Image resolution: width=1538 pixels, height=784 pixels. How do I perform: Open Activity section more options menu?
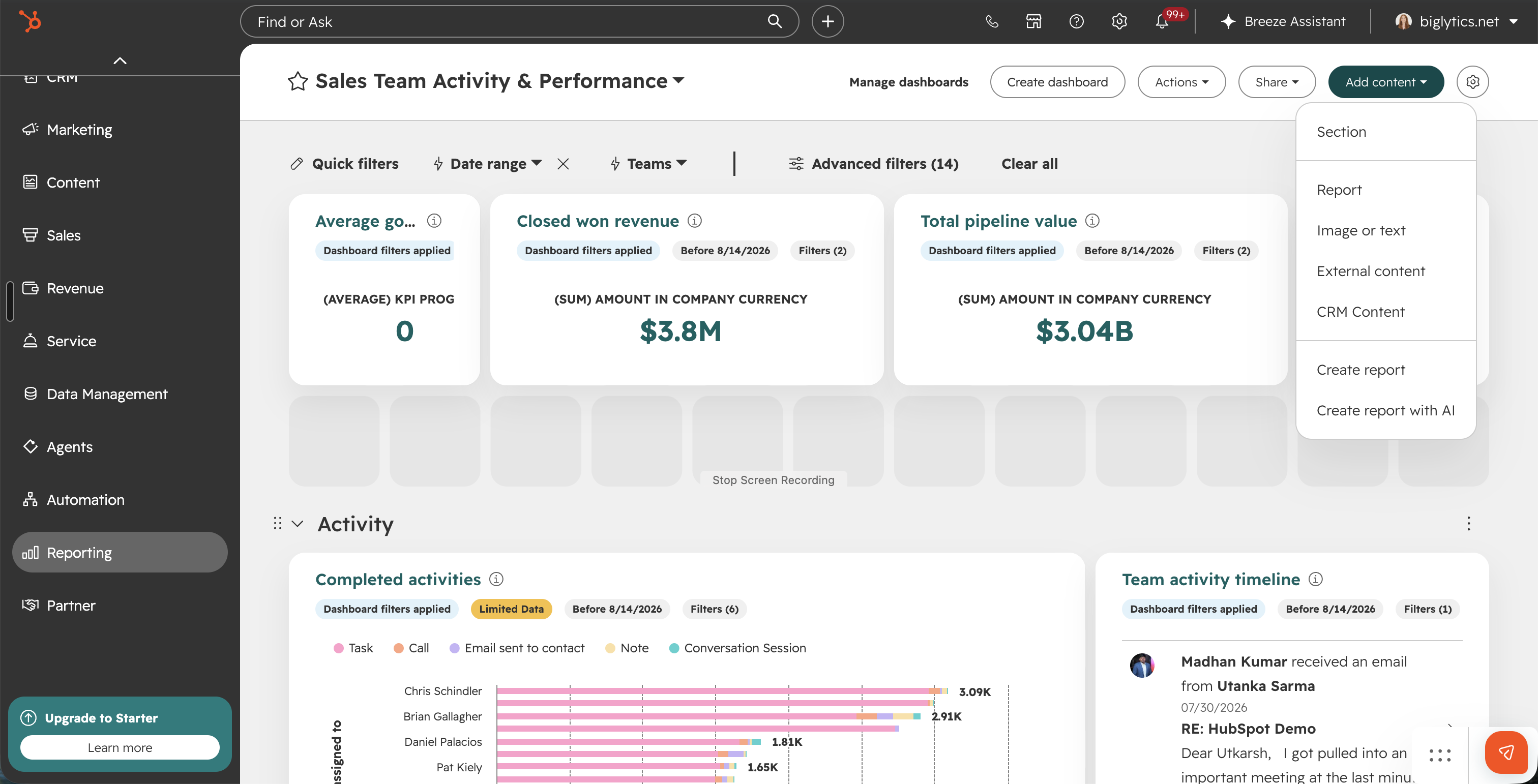(x=1469, y=523)
